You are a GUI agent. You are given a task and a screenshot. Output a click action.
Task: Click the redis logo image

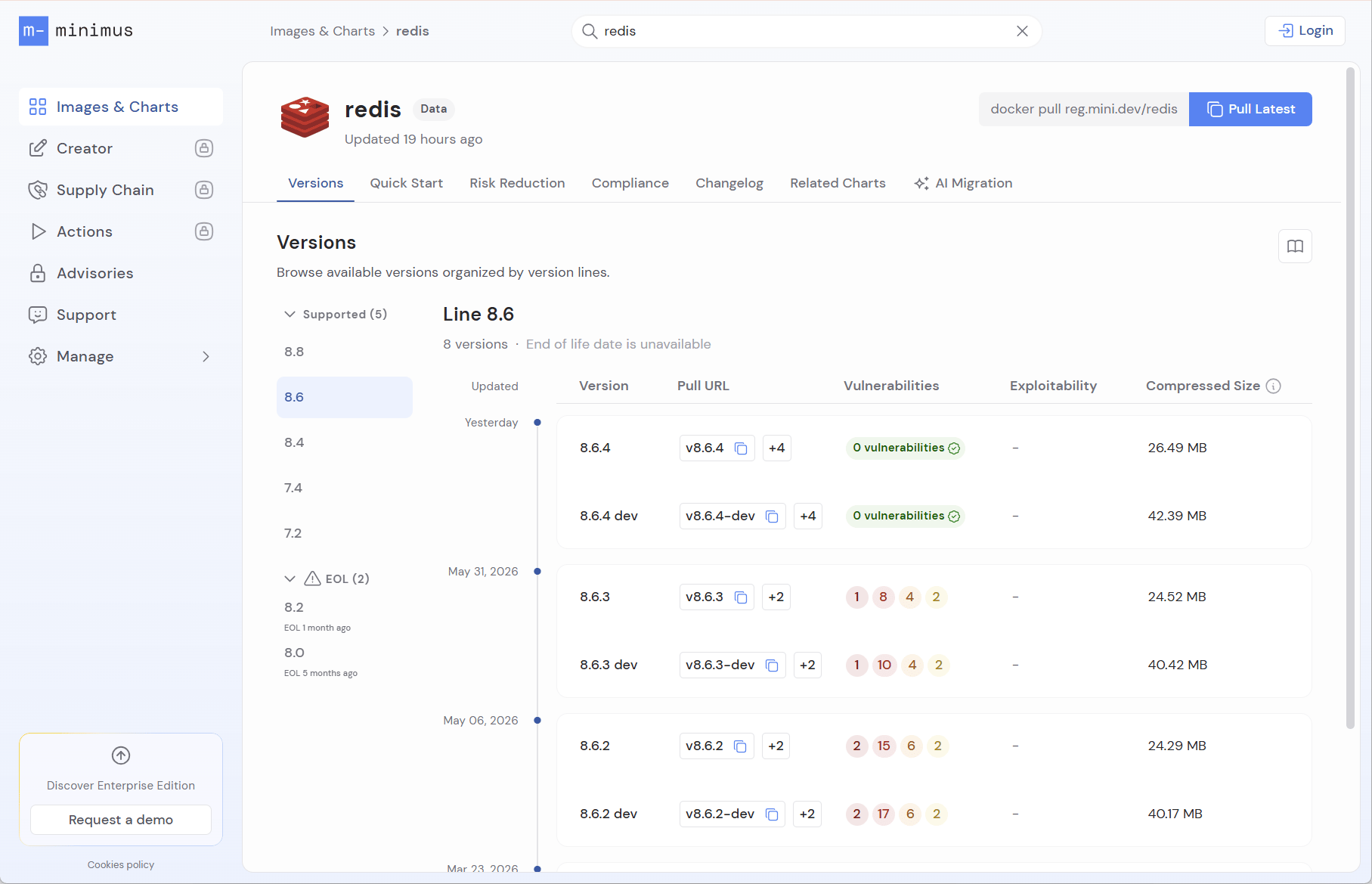point(305,117)
